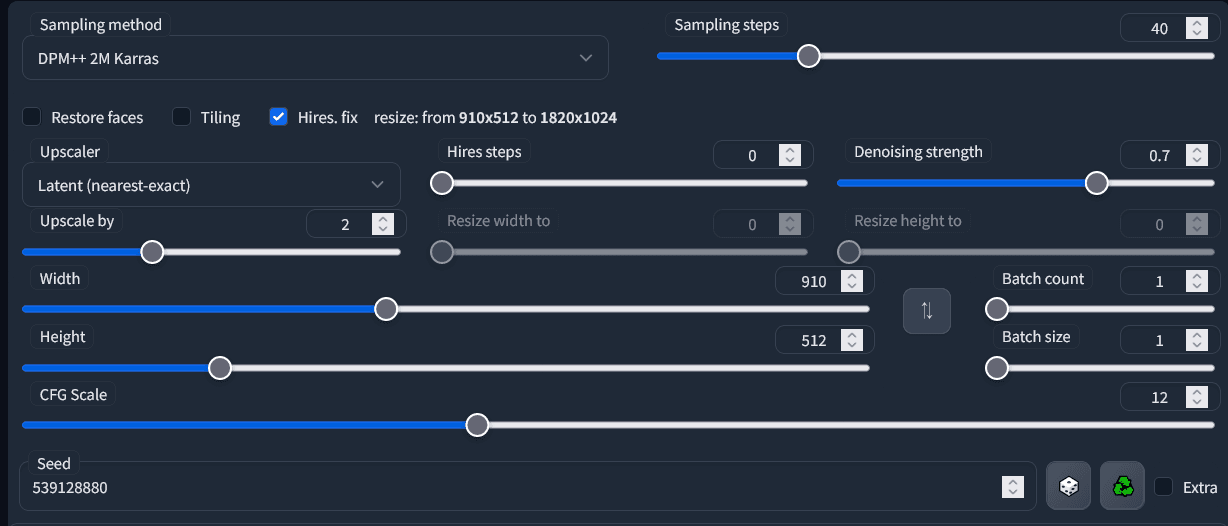This screenshot has height=526, width=1228.
Task: Click the dice random seed button
Action: point(1069,486)
